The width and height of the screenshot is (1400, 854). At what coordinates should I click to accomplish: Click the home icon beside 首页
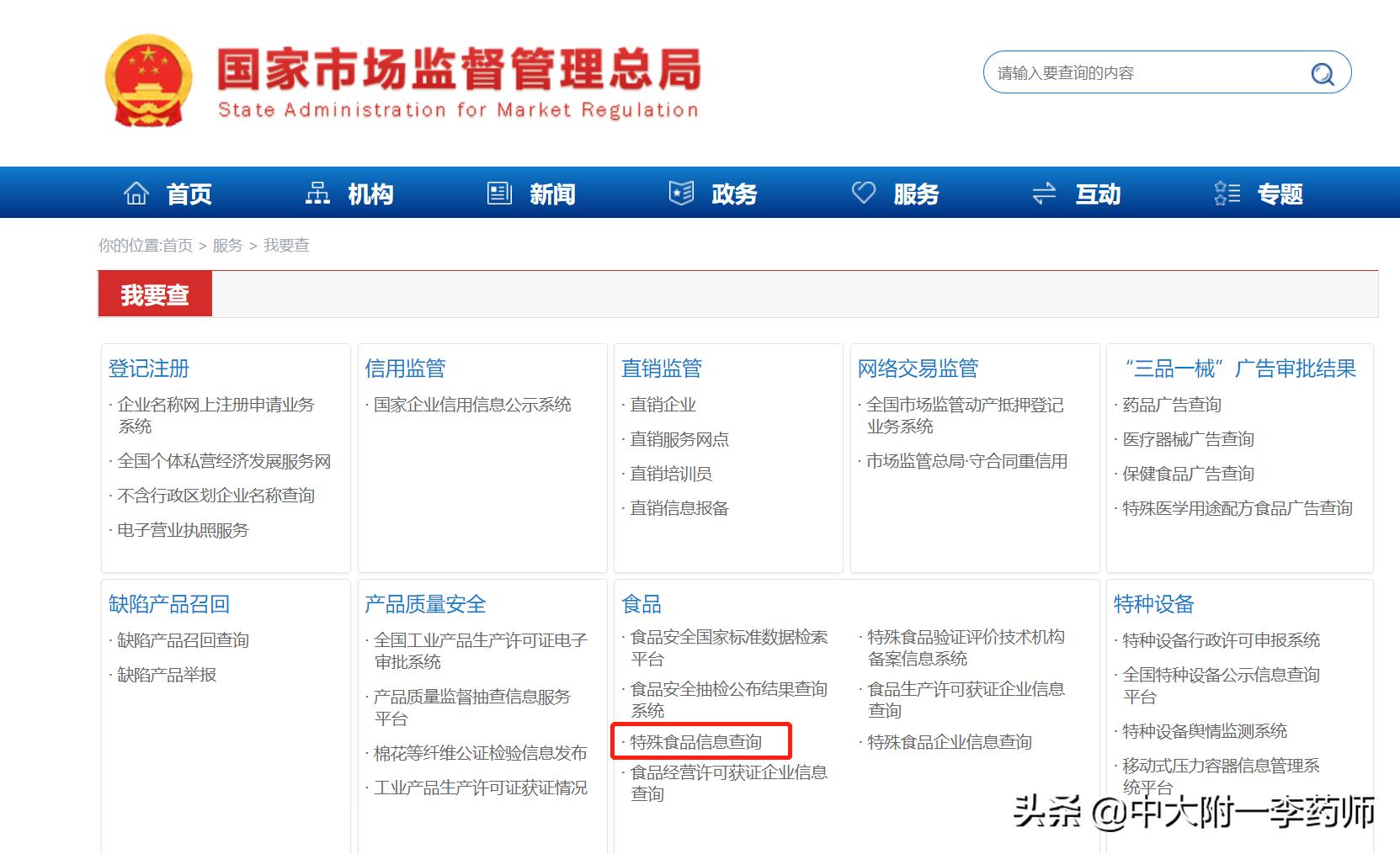137,193
